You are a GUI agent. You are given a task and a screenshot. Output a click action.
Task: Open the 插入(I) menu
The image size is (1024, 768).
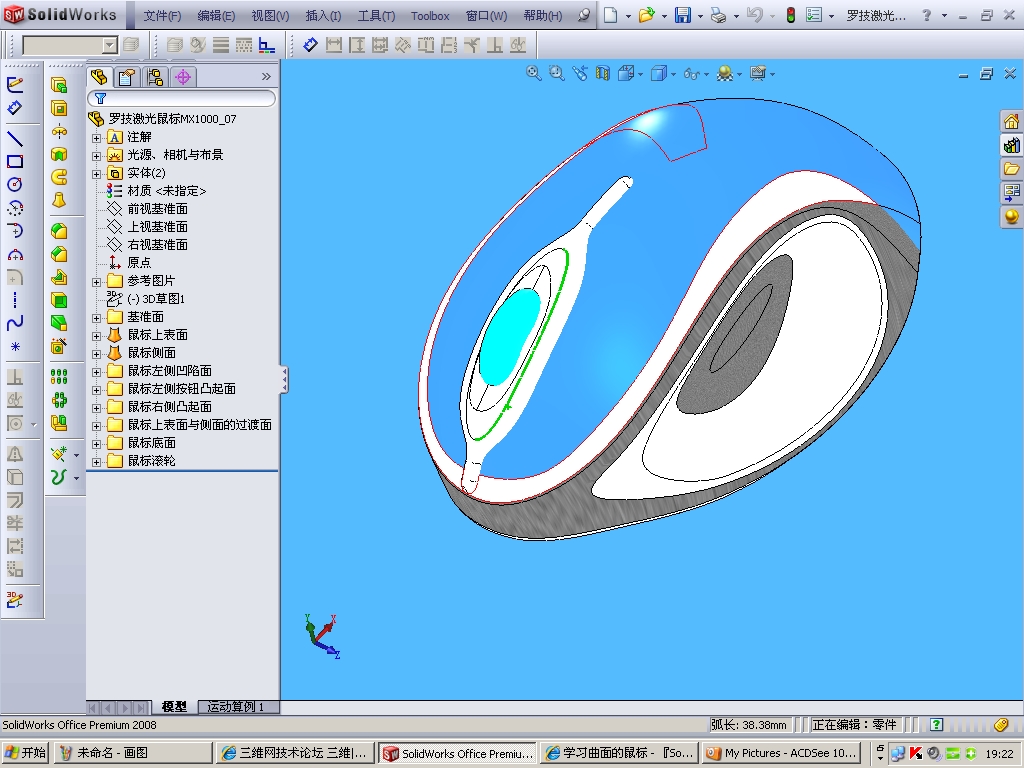[x=323, y=16]
